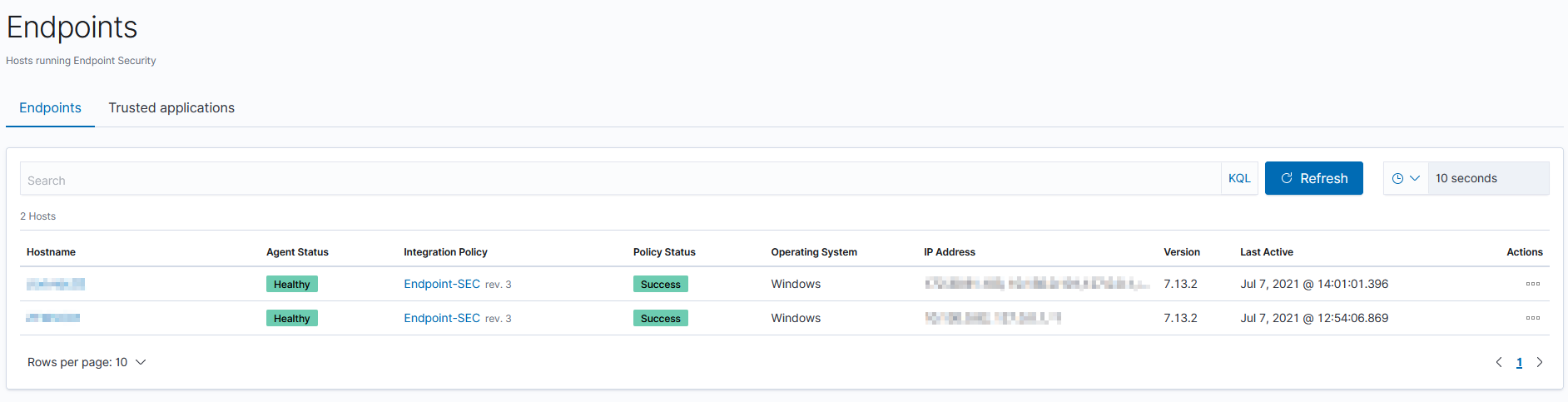The image size is (1568, 402).
Task: Switch to the Endpoints tab
Action: 50,108
